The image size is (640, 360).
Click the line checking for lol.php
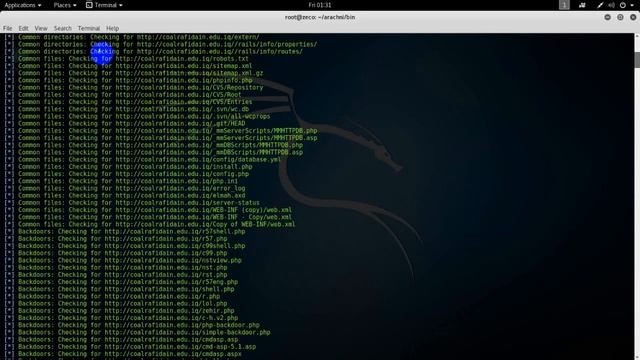[116, 303]
